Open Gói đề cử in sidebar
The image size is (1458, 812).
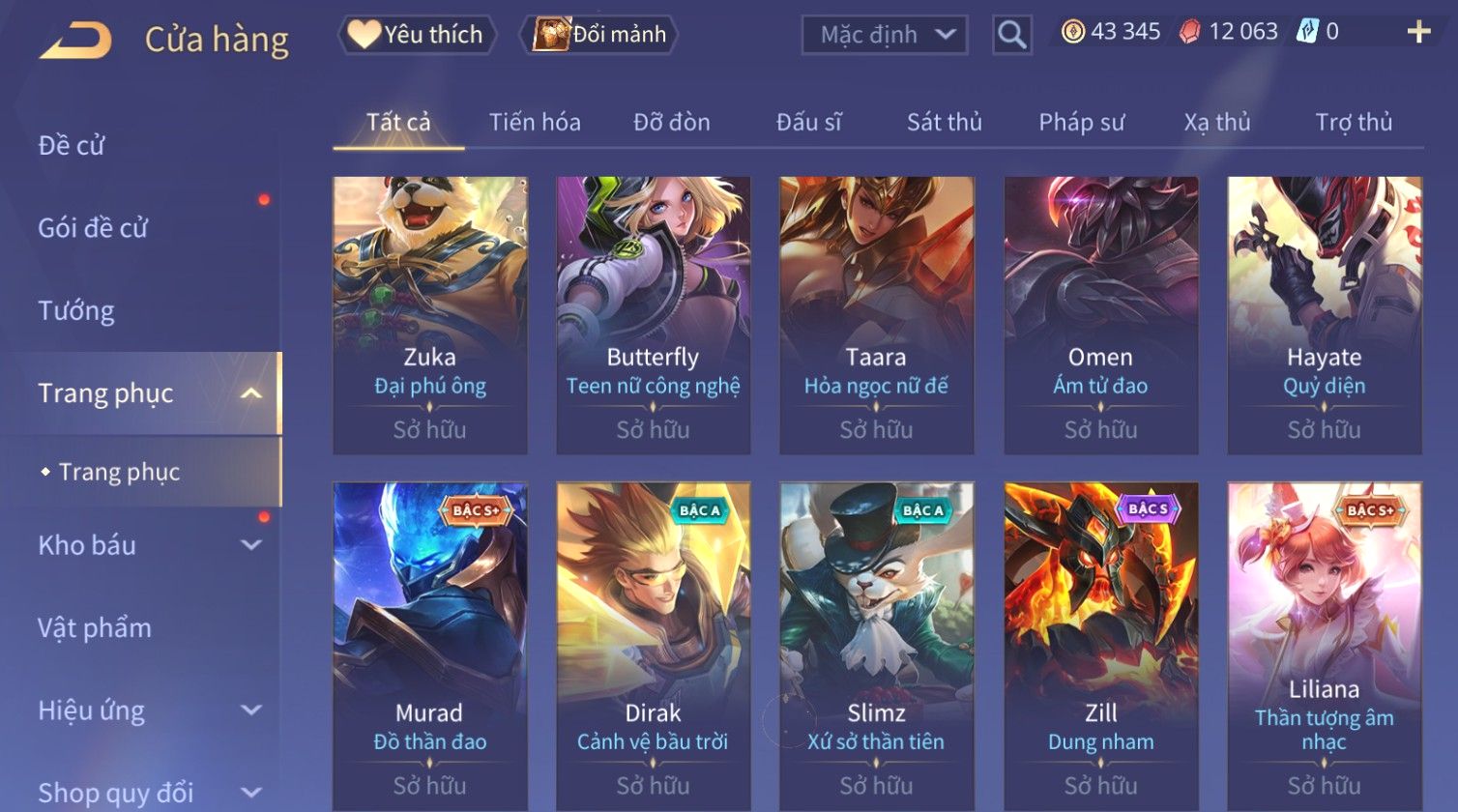(x=93, y=228)
